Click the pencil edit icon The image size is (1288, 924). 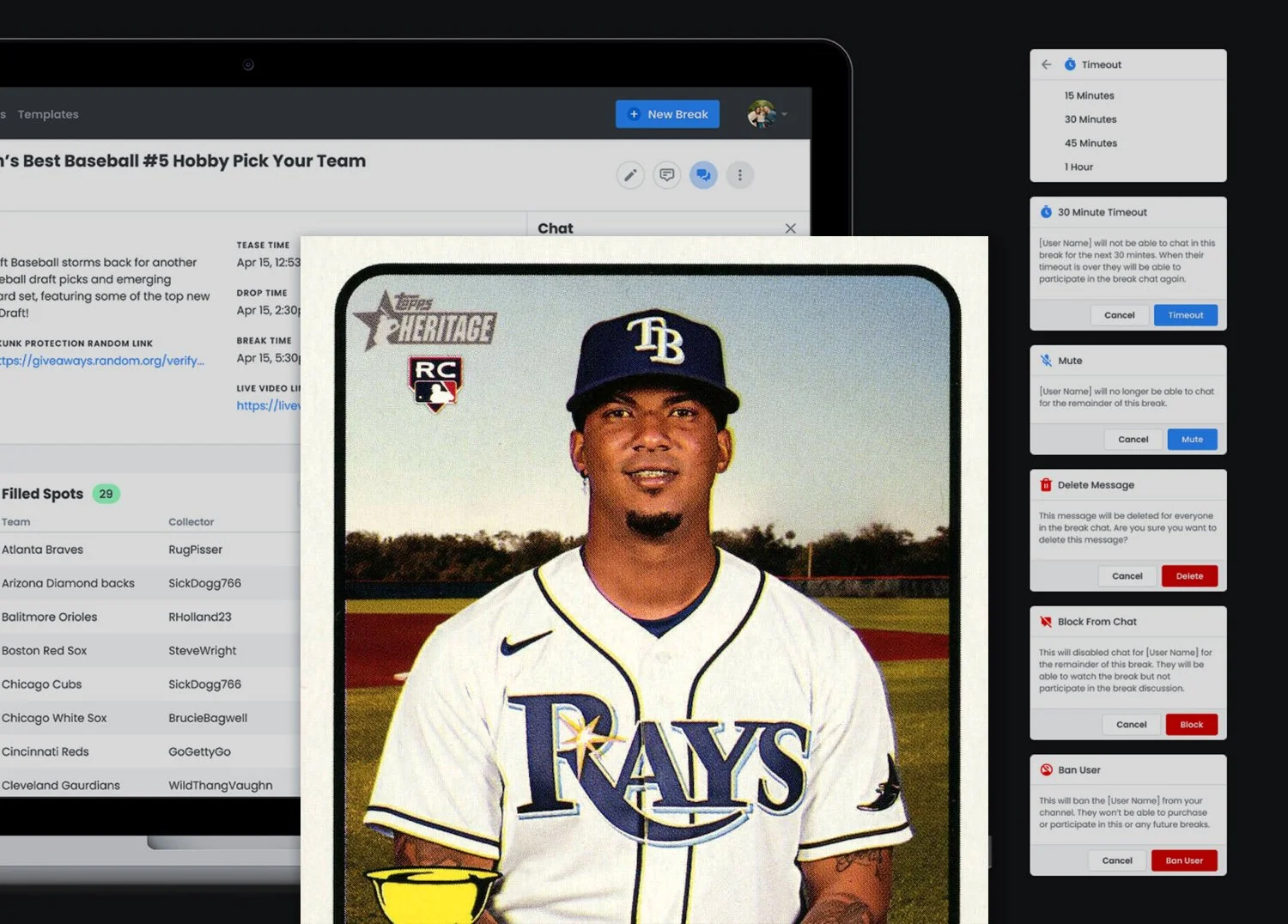(630, 175)
